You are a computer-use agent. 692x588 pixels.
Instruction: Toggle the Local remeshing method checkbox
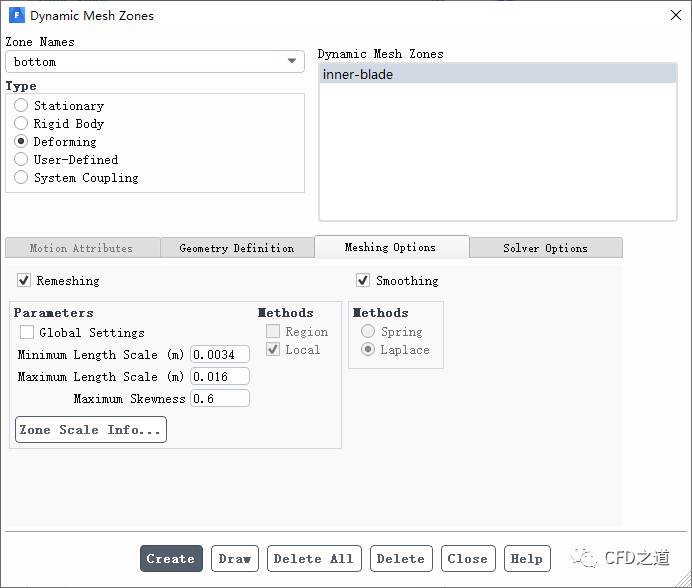pyautogui.click(x=273, y=349)
